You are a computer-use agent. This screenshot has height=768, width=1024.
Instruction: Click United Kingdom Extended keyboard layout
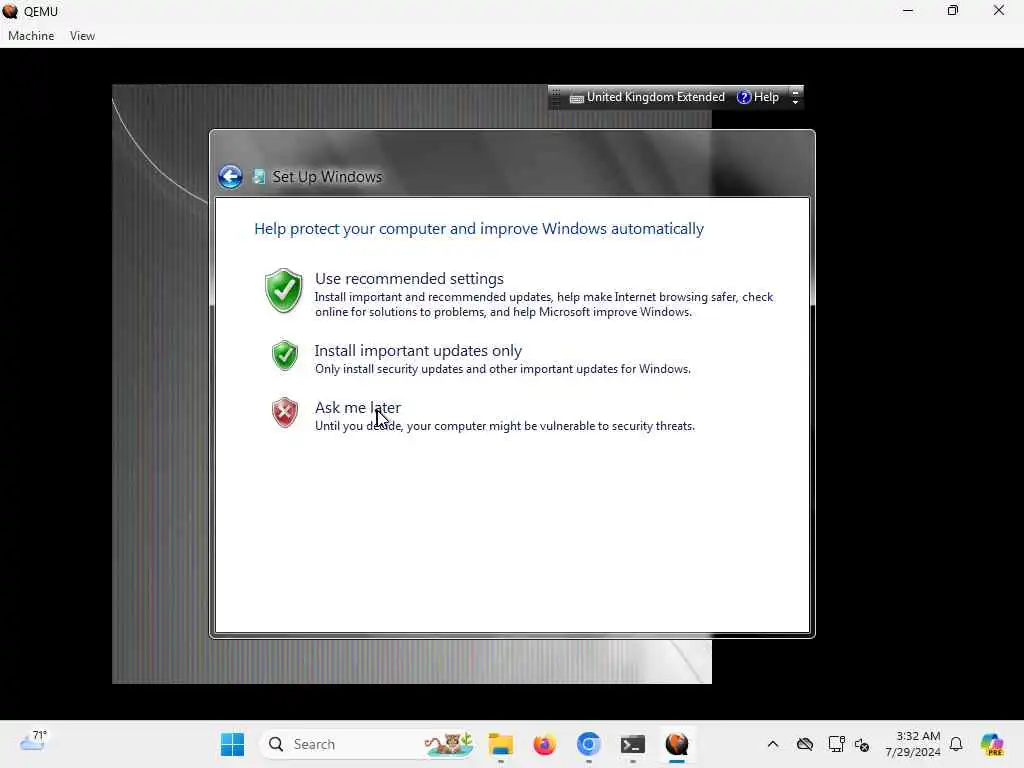pyautogui.click(x=656, y=97)
